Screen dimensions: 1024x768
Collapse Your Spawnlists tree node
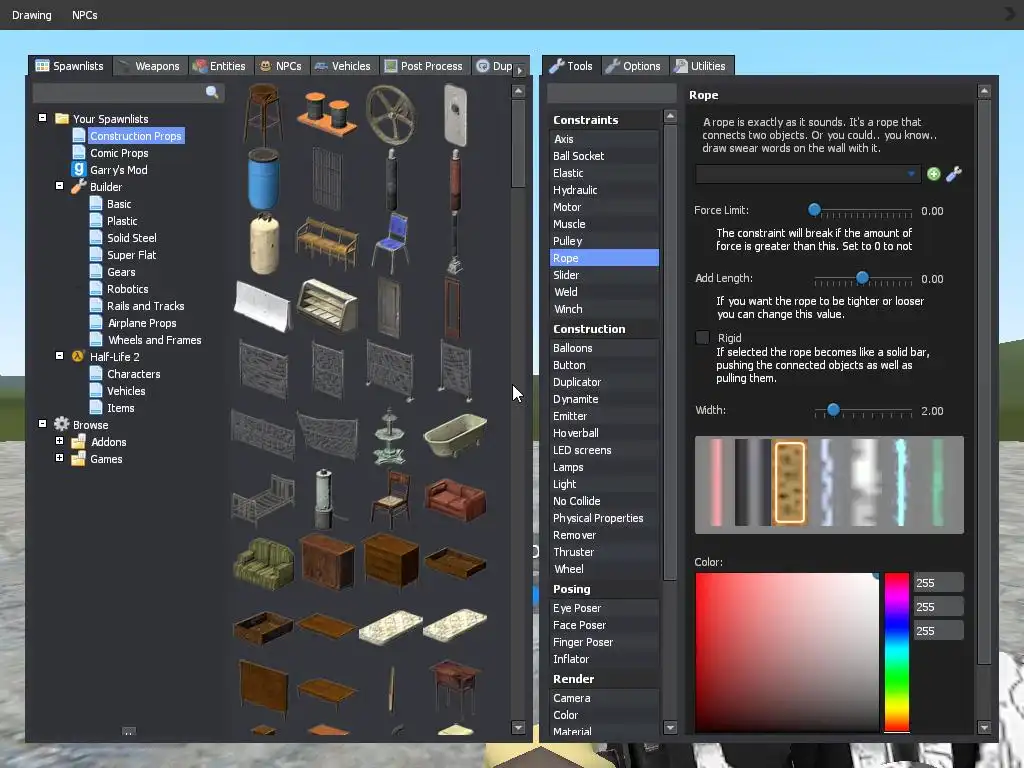42,118
